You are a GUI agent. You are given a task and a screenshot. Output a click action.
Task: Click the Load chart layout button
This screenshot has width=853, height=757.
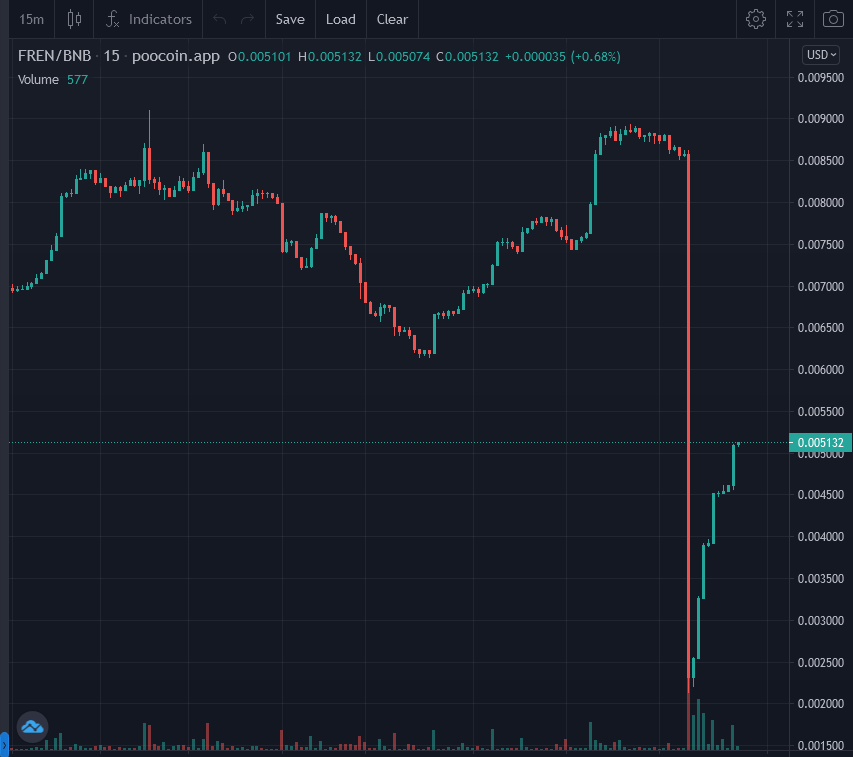341,20
